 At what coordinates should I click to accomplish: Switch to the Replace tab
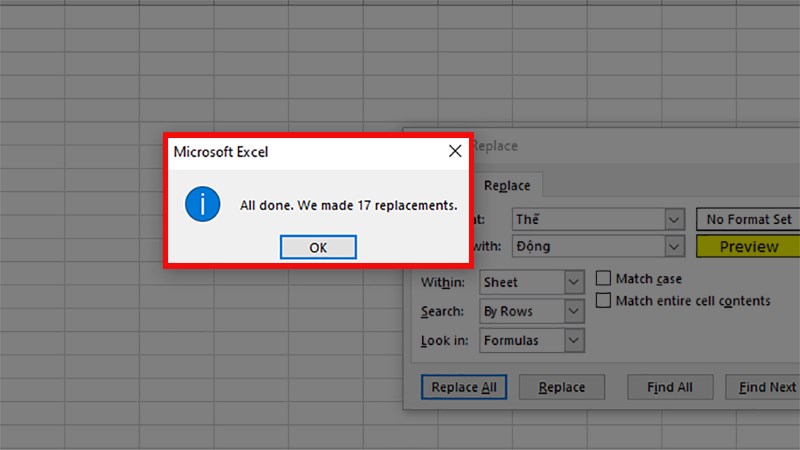[507, 186]
